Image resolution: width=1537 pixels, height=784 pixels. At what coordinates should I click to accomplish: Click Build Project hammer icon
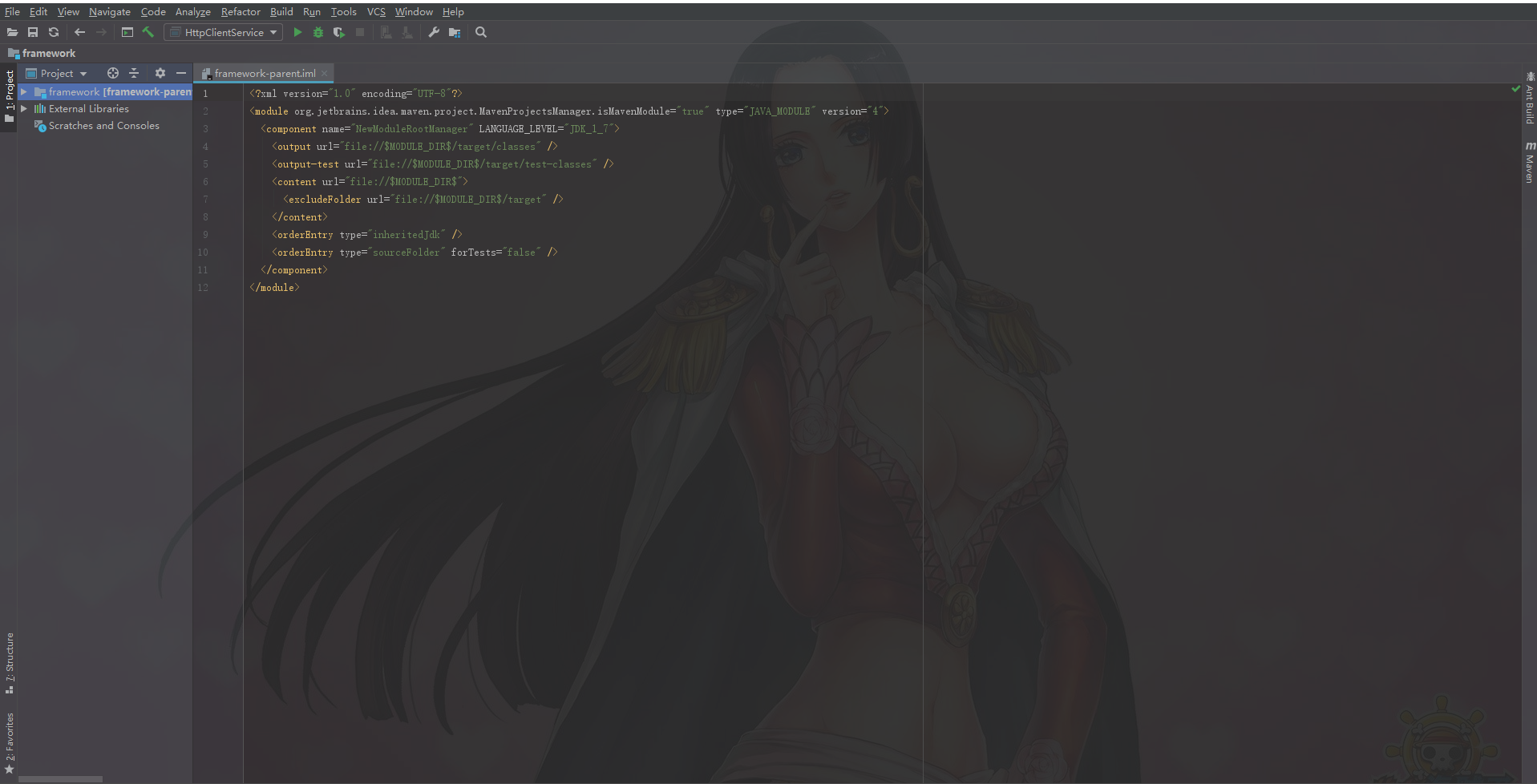coord(148,32)
